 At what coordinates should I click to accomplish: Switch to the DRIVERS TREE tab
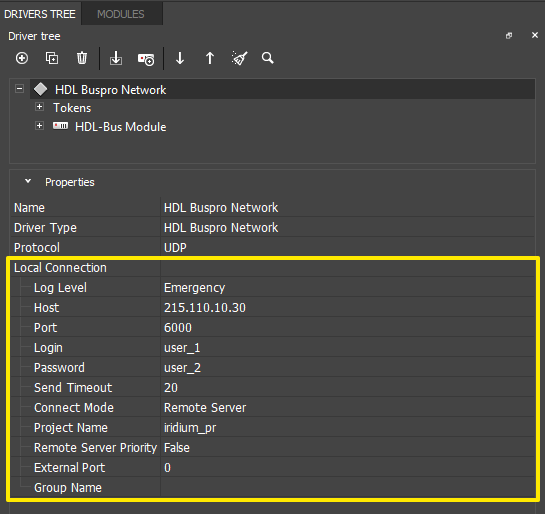[40, 14]
